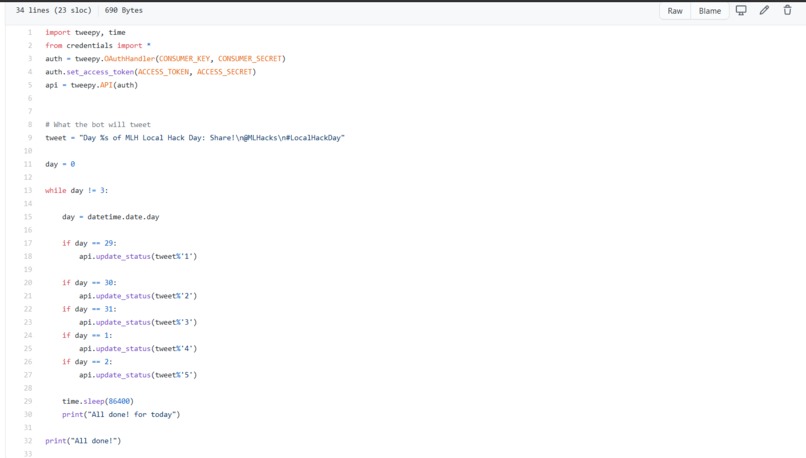The image size is (806, 458).
Task: Click the final print("All done!") line
Action: [83, 441]
